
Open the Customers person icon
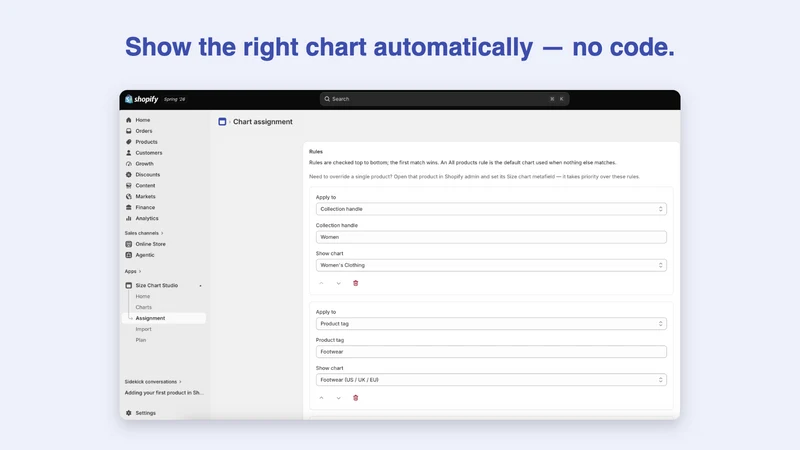[129, 153]
